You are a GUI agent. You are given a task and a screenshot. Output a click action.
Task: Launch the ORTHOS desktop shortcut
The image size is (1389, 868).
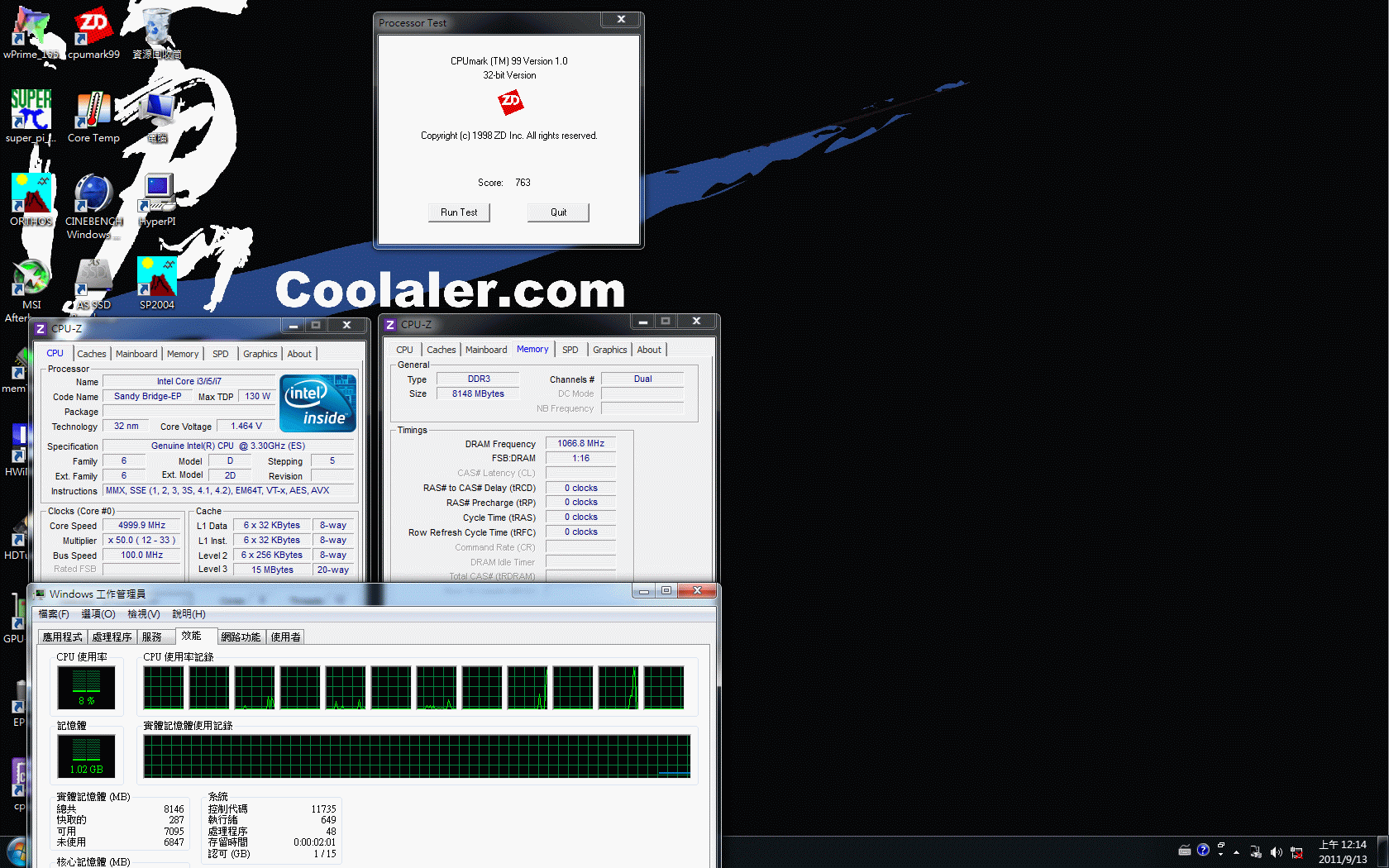coord(31,200)
